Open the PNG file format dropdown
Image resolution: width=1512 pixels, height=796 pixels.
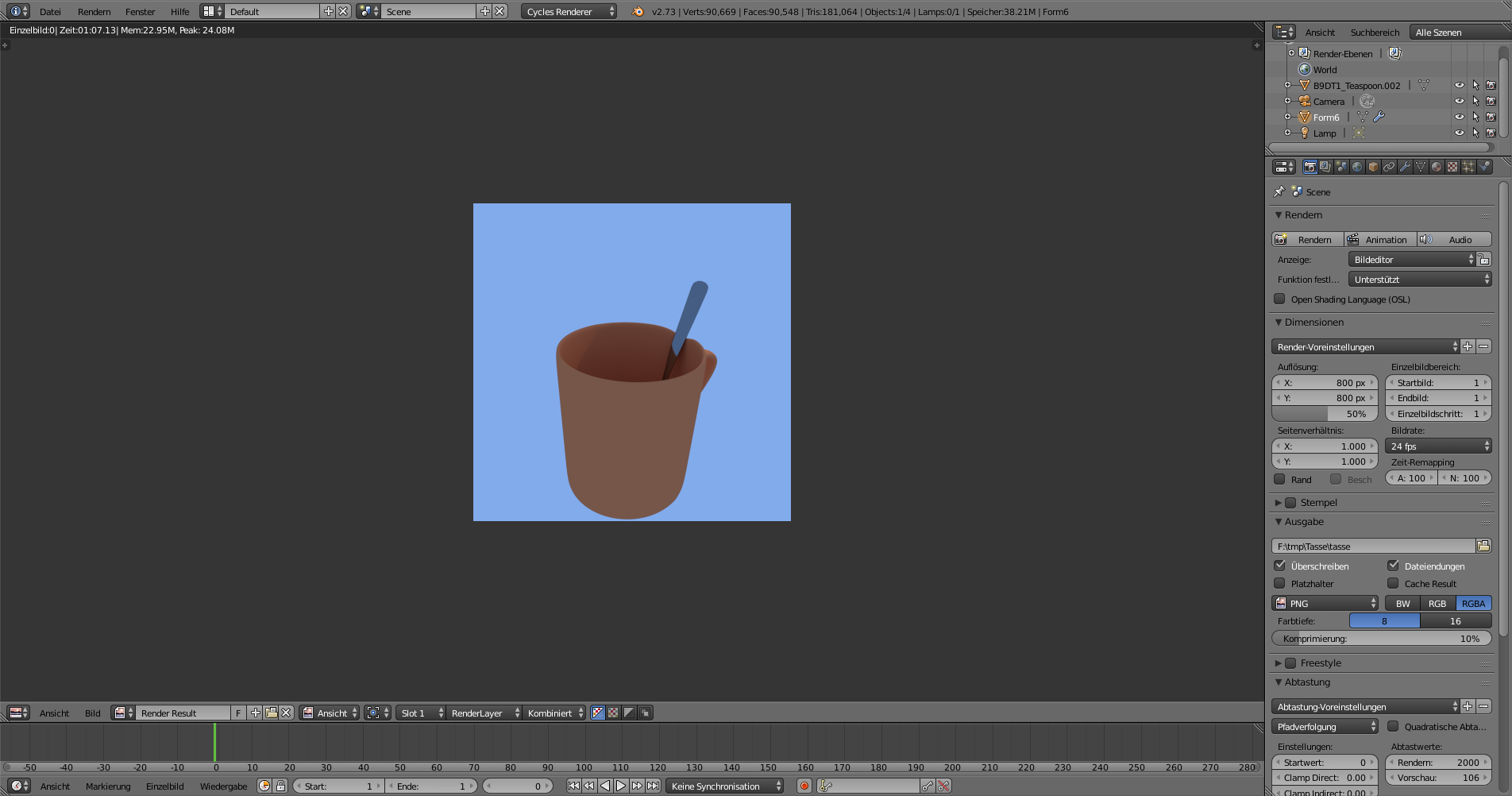point(1325,603)
